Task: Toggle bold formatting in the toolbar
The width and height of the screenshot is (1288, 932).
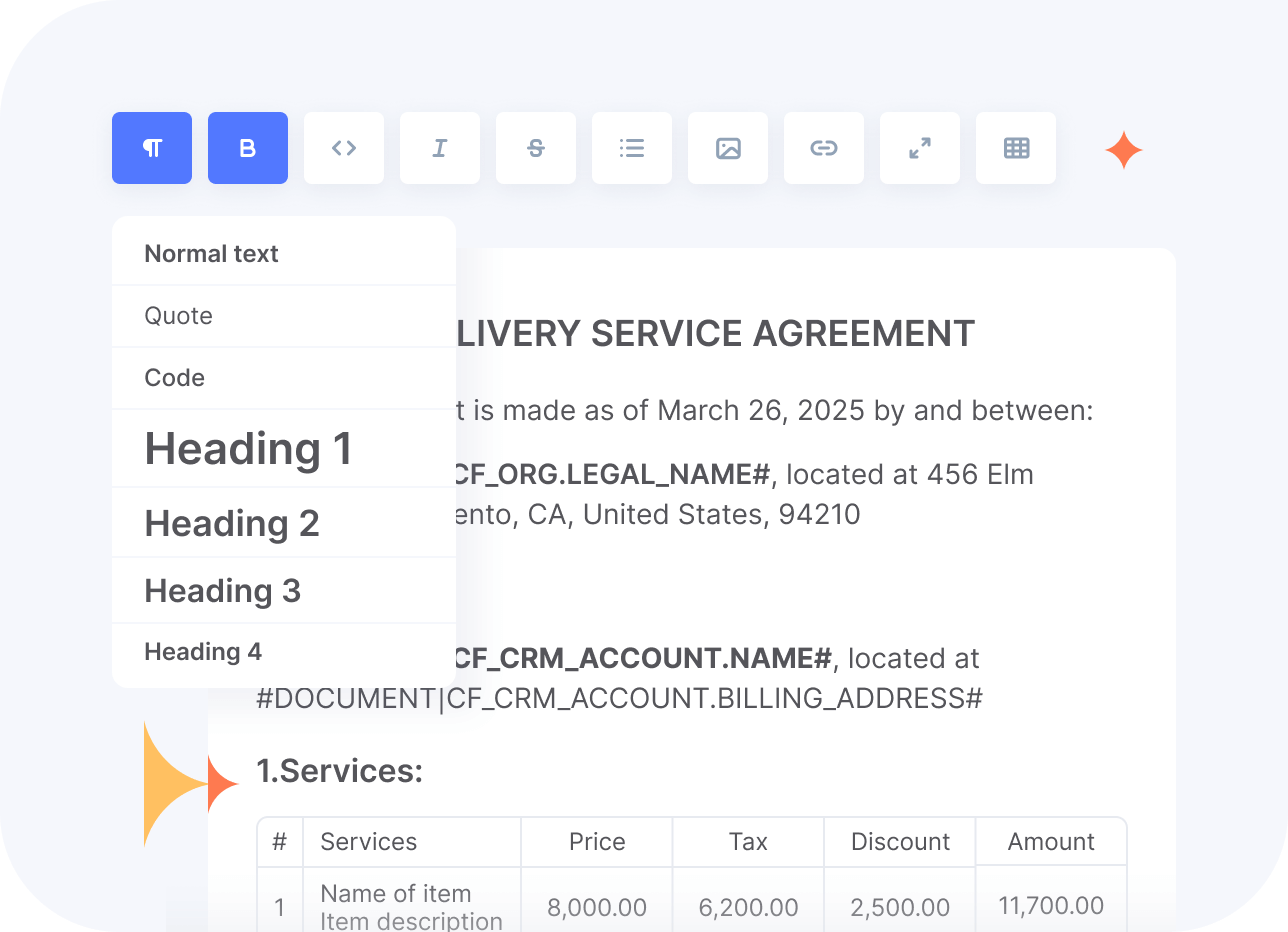Action: (x=248, y=148)
